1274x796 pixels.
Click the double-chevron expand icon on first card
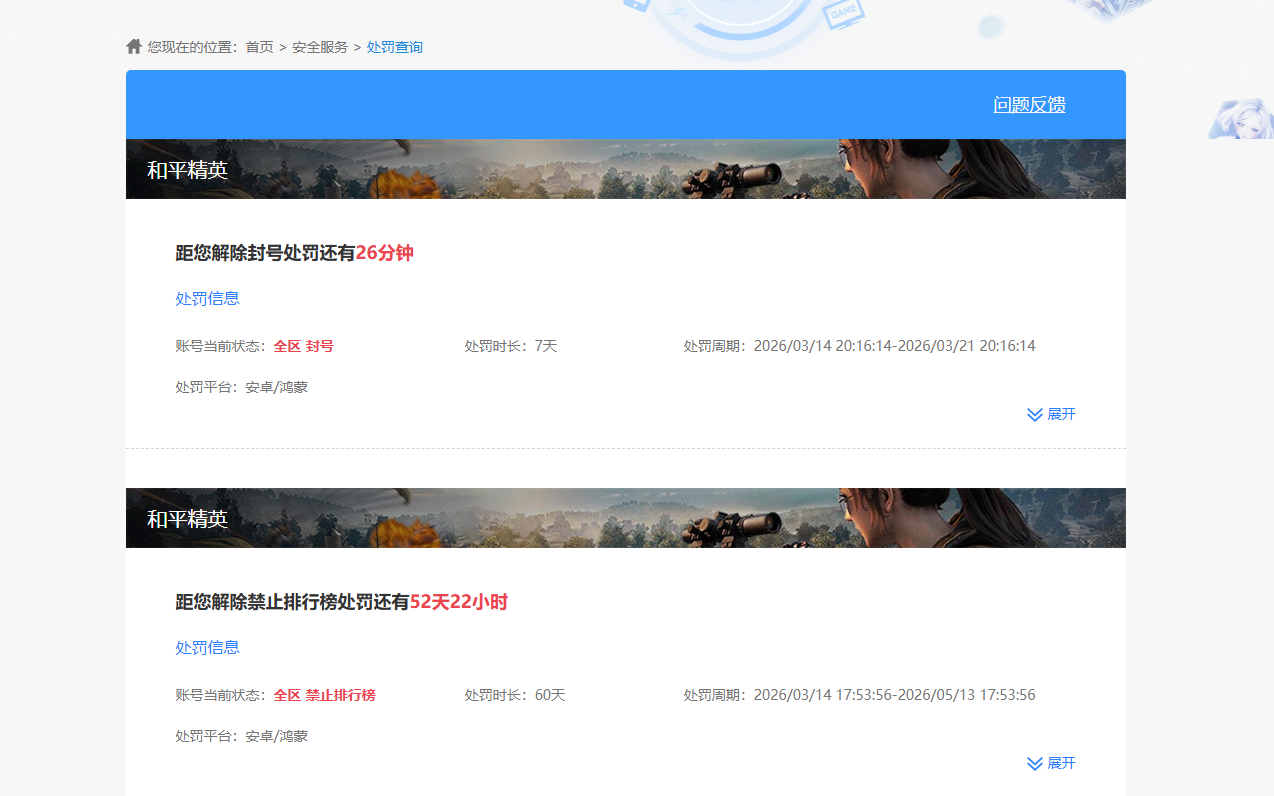pos(1033,414)
